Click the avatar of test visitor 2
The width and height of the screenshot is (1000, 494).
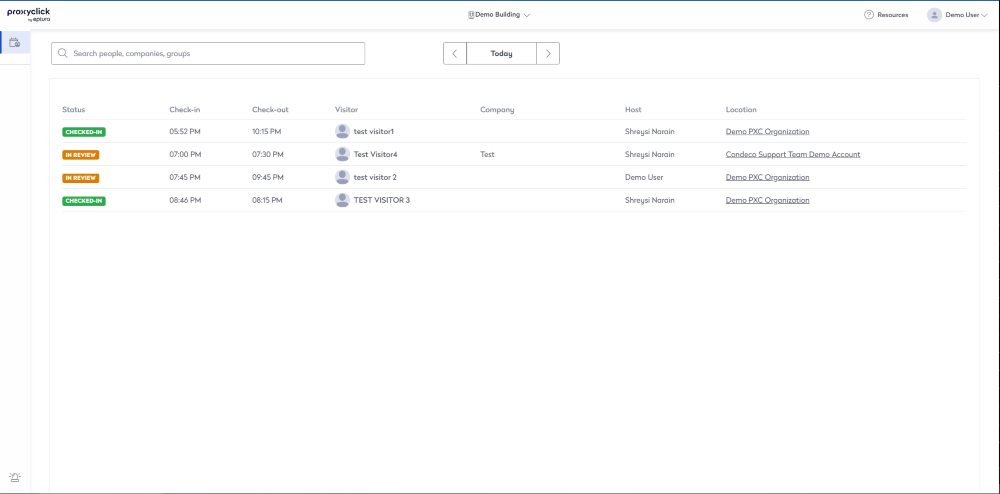[x=342, y=177]
